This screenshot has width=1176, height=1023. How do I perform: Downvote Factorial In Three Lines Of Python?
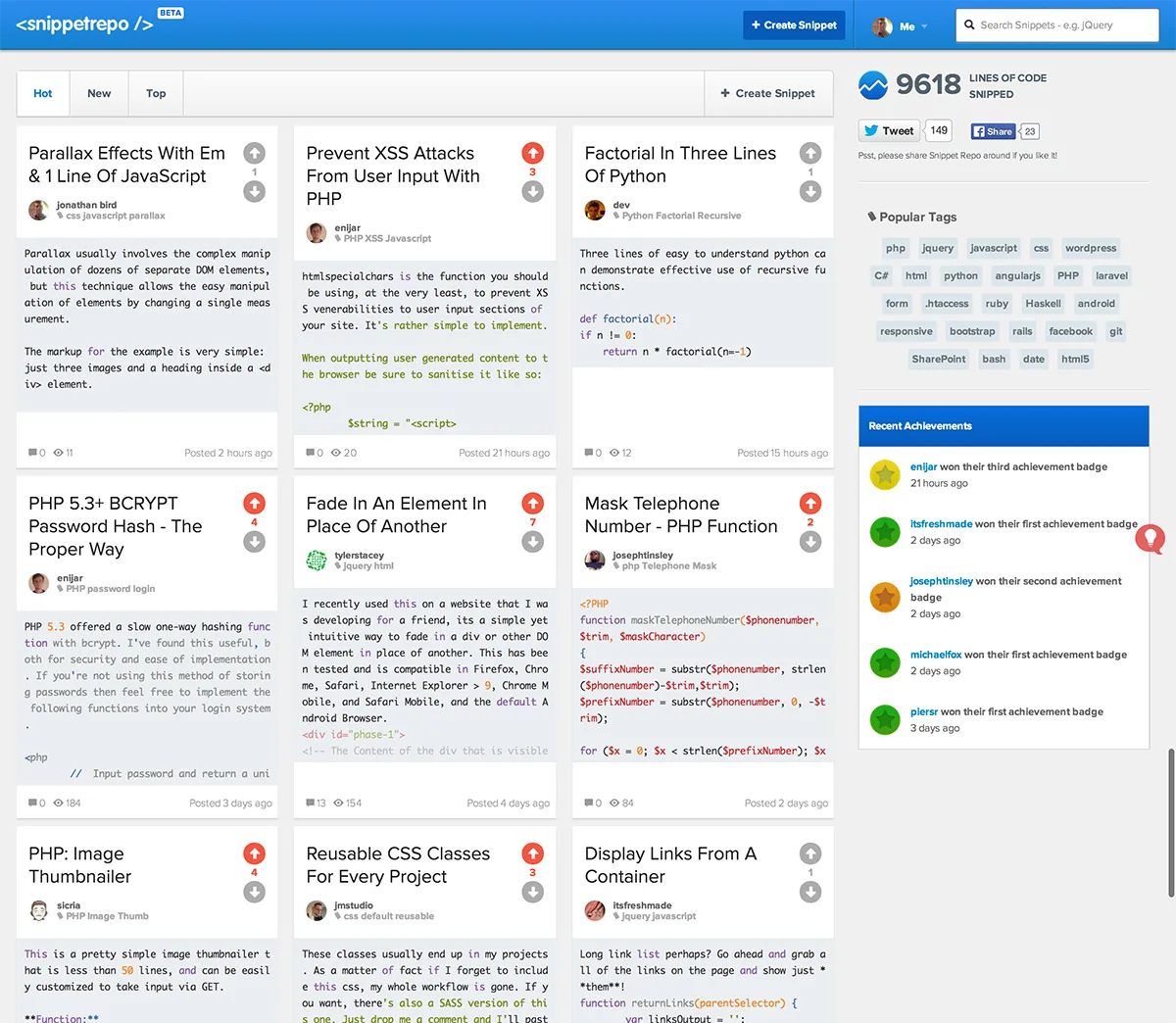coord(810,191)
